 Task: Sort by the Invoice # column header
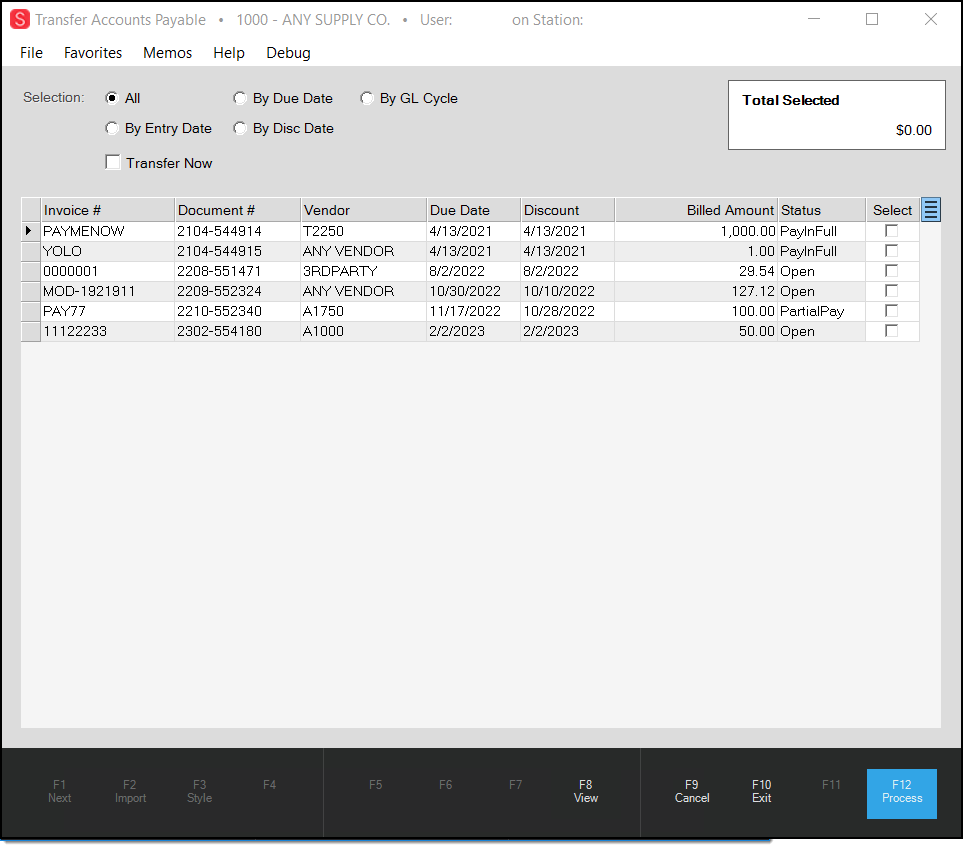coord(107,210)
